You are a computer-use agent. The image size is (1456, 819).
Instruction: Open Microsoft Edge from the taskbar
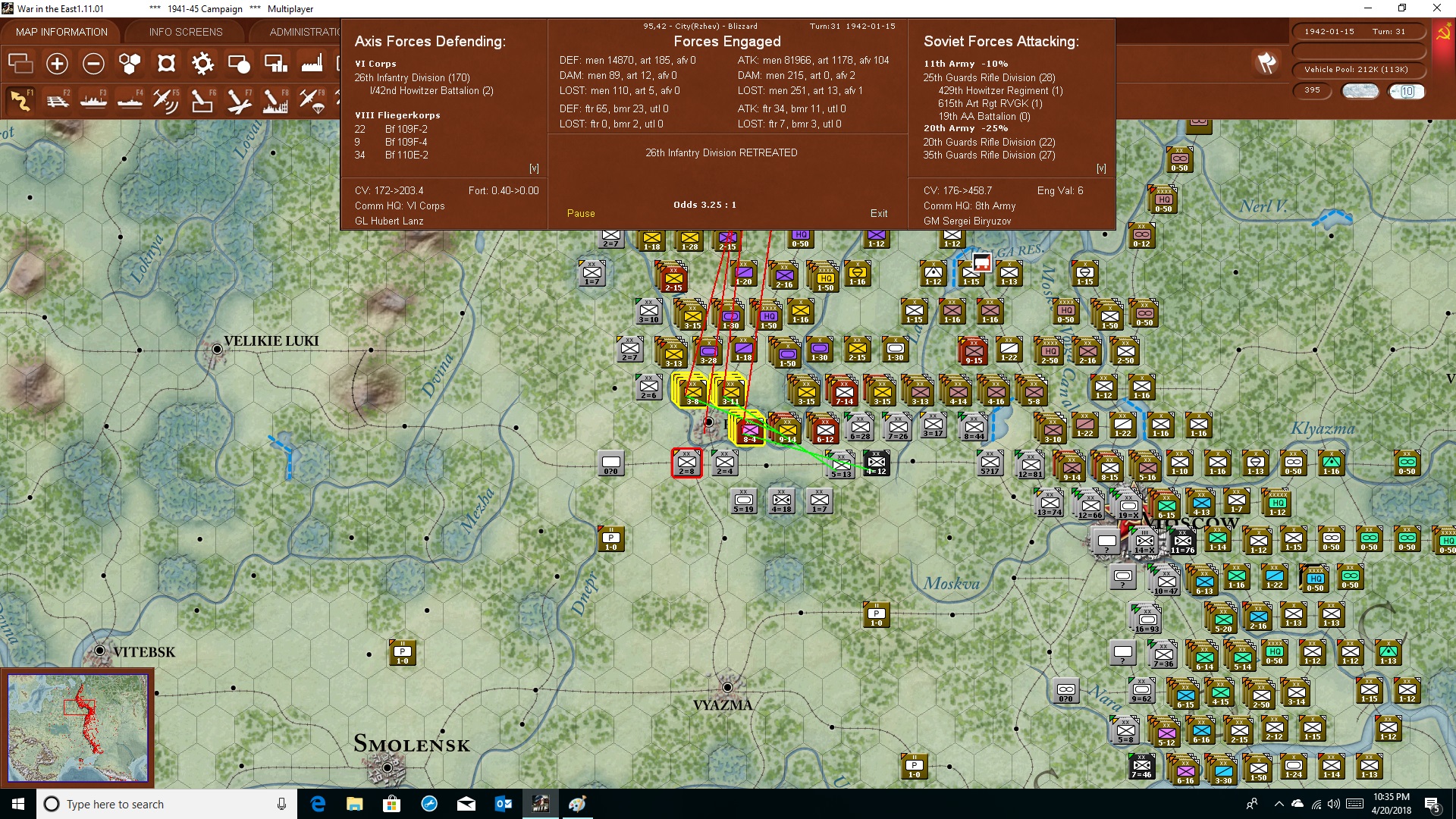(x=318, y=804)
